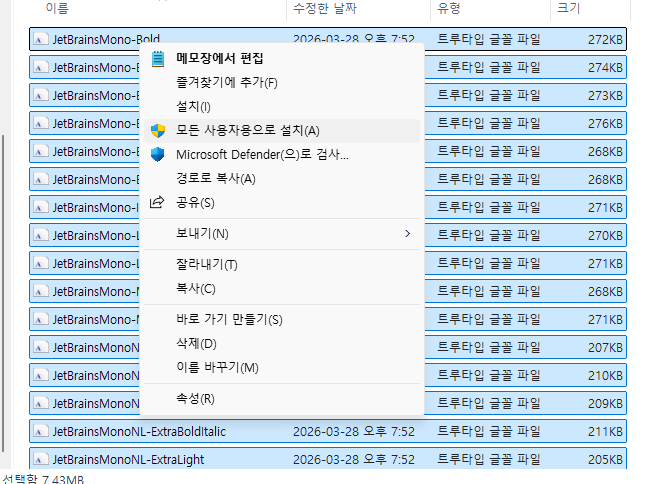Click the share icon beside 공유(S)
Image resolution: width=665 pixels, height=484 pixels.
[x=157, y=202]
